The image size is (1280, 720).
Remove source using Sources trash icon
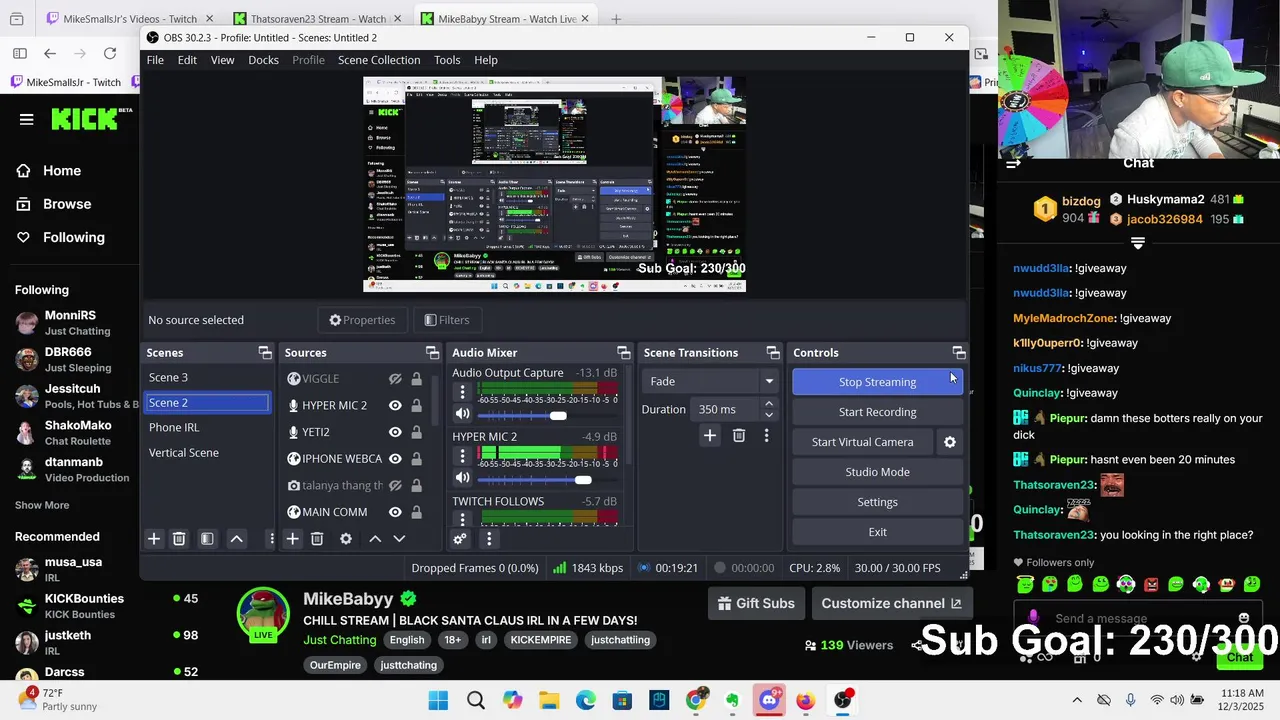317,539
